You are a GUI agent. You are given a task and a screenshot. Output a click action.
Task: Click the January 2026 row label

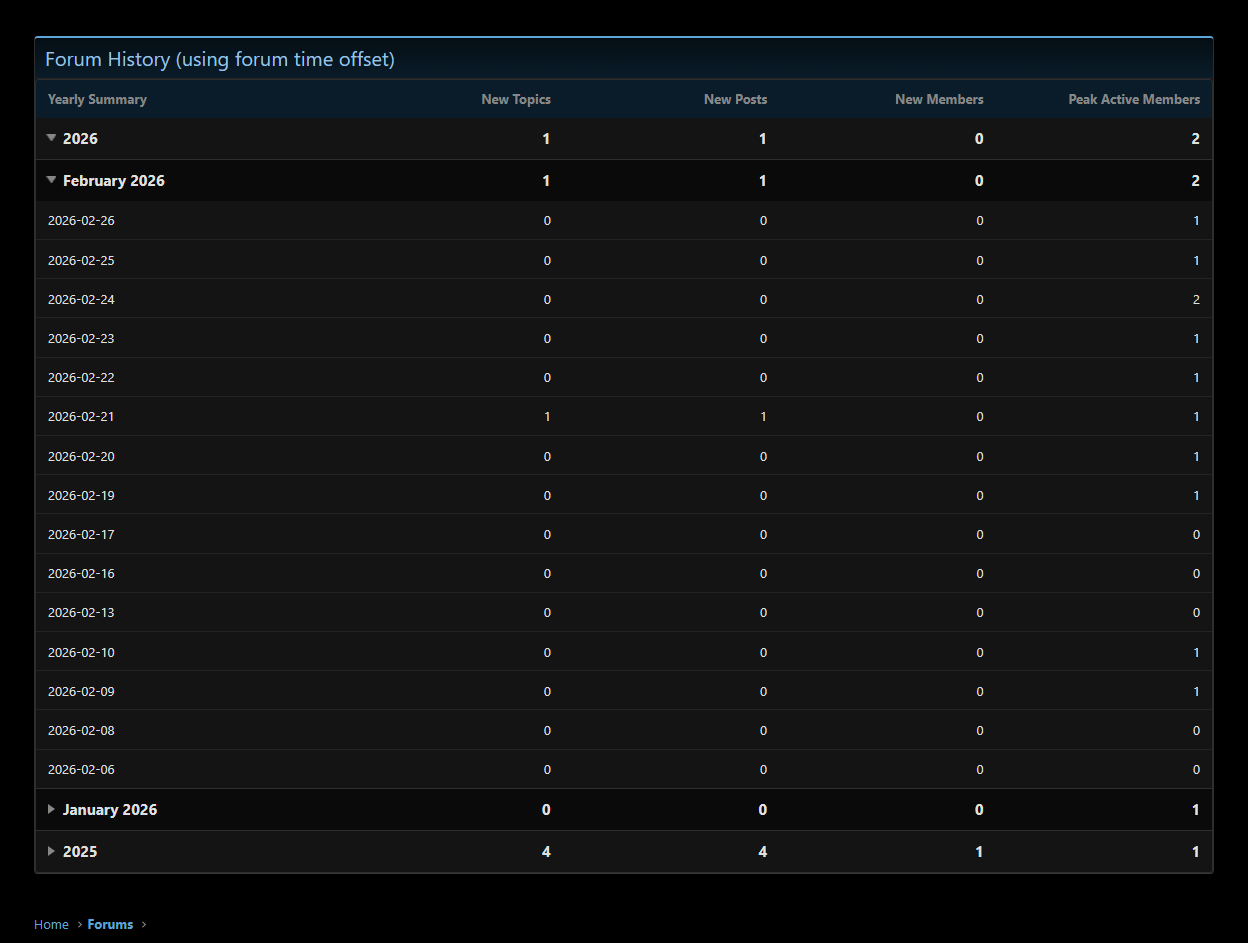110,809
